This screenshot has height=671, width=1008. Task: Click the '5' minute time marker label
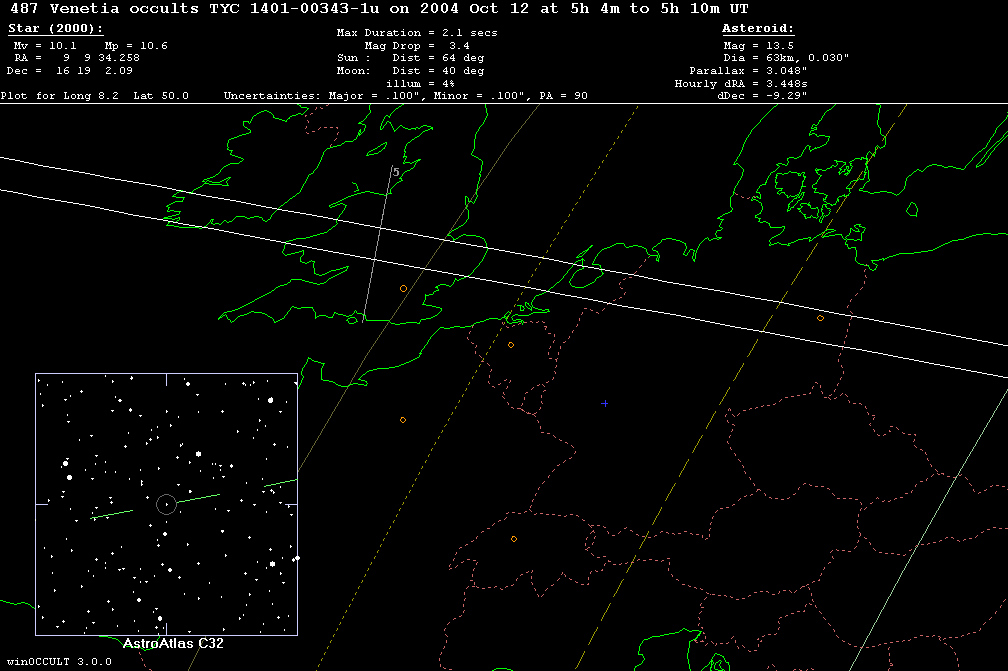pyautogui.click(x=396, y=172)
